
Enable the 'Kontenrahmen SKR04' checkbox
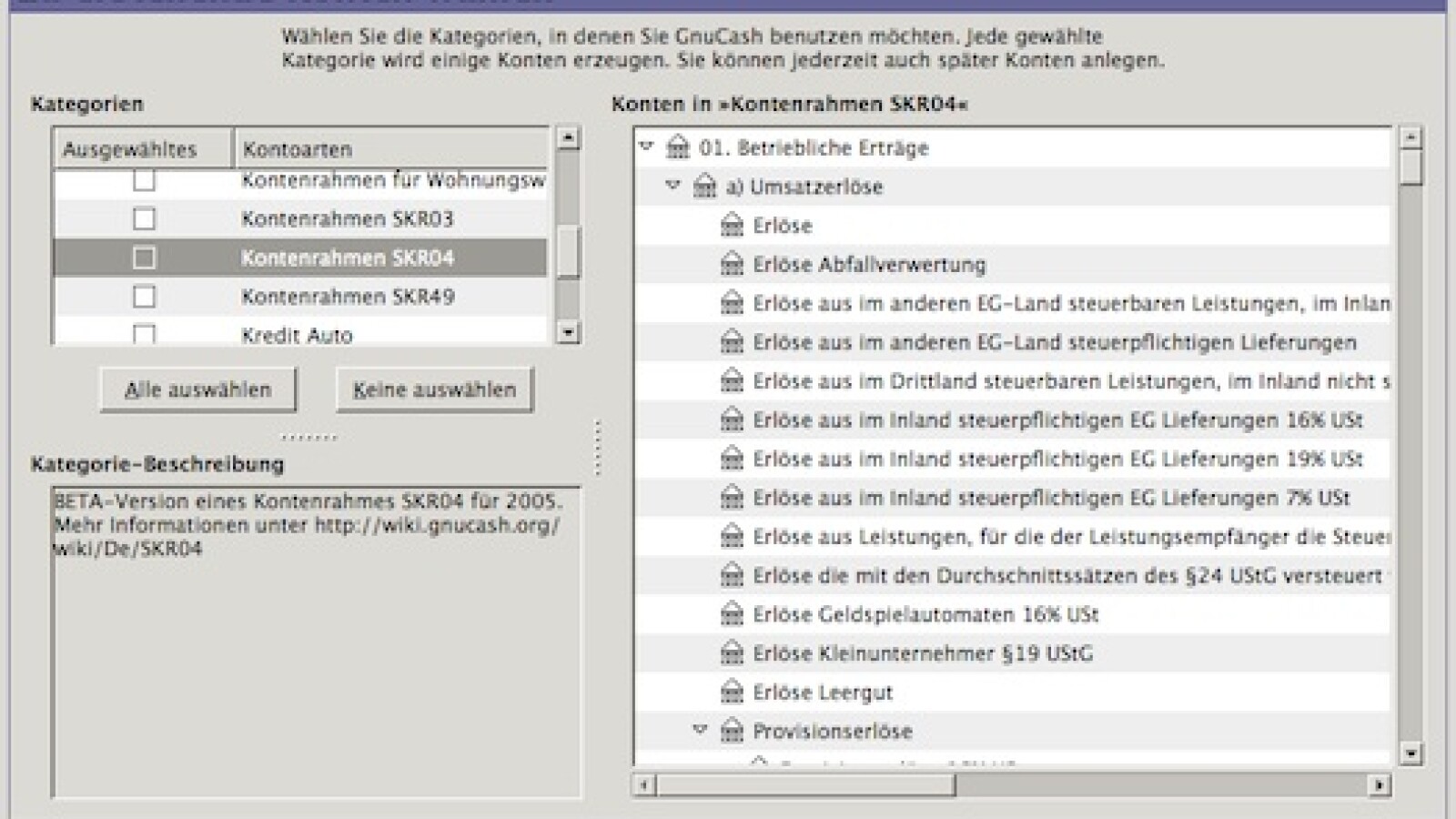click(144, 258)
